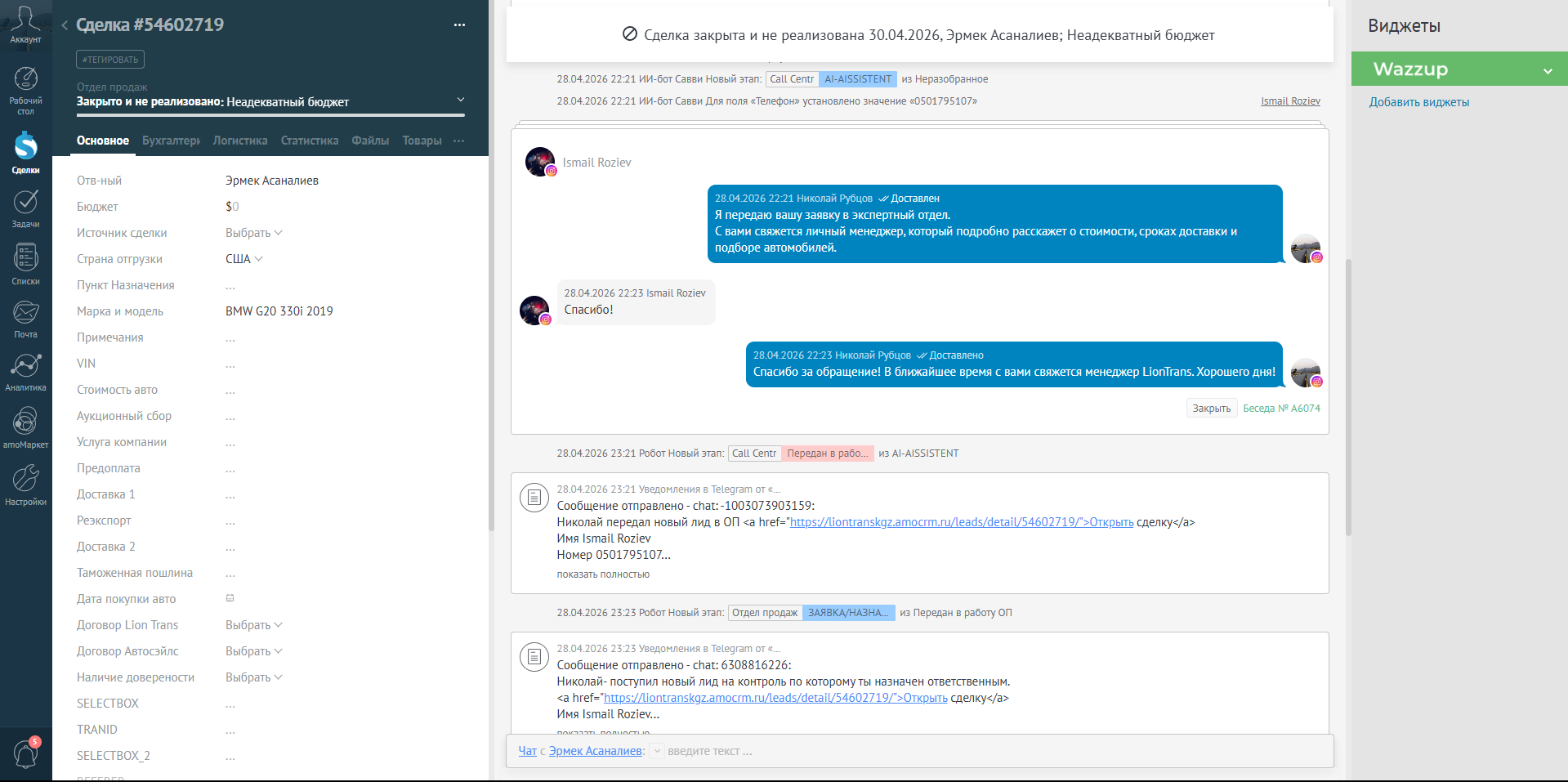Open the deal three-dots menu in header
1568x782 pixels.
coord(459,25)
